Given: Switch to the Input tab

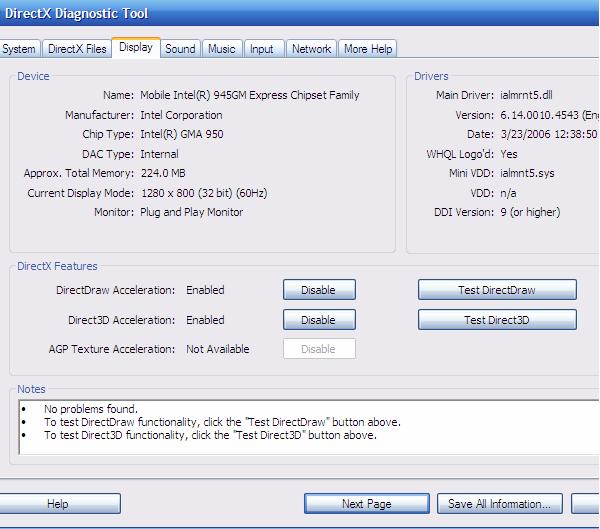Looking at the screenshot, I should (262, 49).
